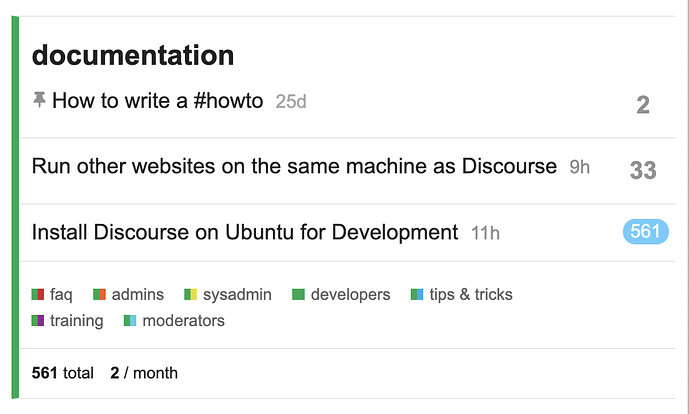Screen dimensions: 689x414
Task: Click the green developers color badge
Action: (298, 294)
